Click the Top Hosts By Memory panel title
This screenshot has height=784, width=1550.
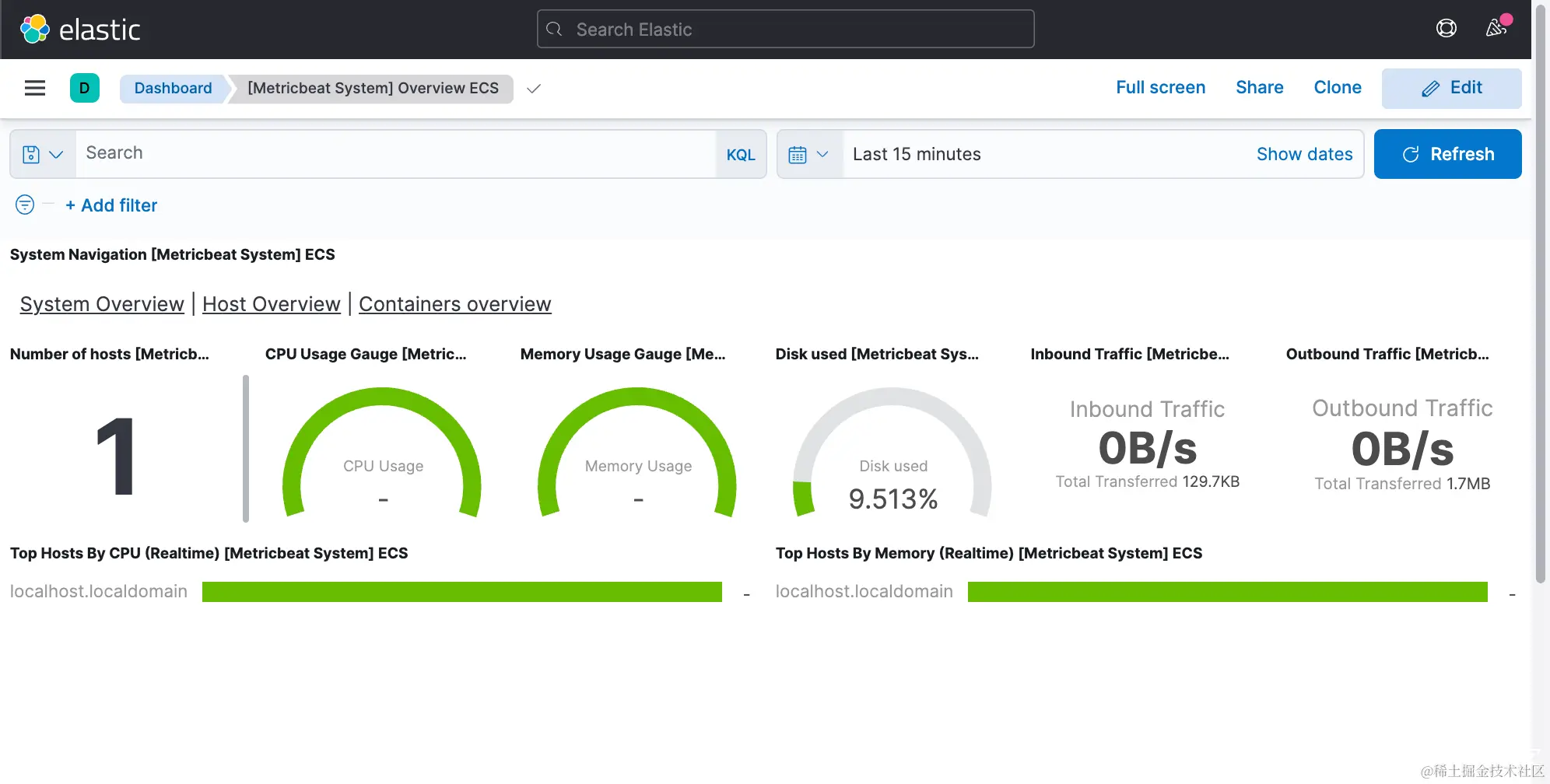[988, 553]
